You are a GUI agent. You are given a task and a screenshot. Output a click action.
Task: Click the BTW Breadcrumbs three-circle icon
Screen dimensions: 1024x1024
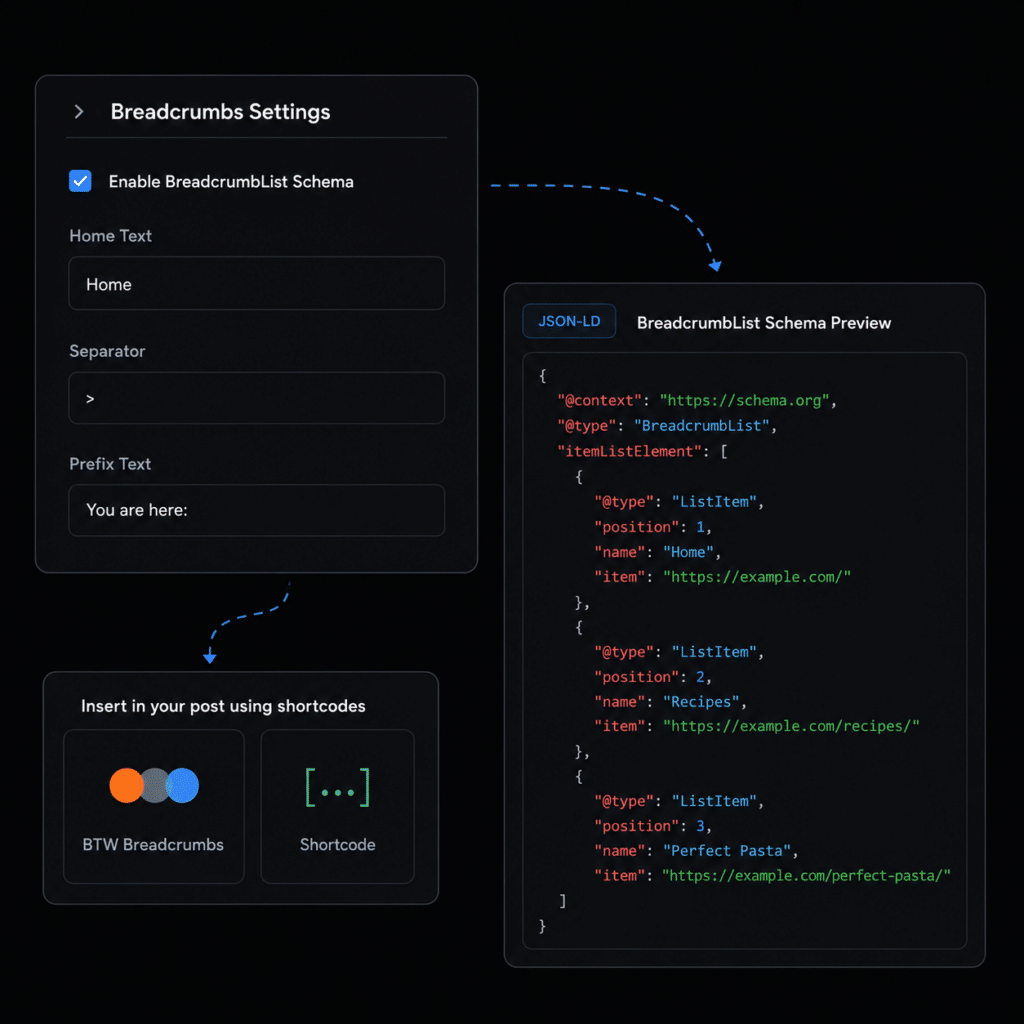point(154,785)
